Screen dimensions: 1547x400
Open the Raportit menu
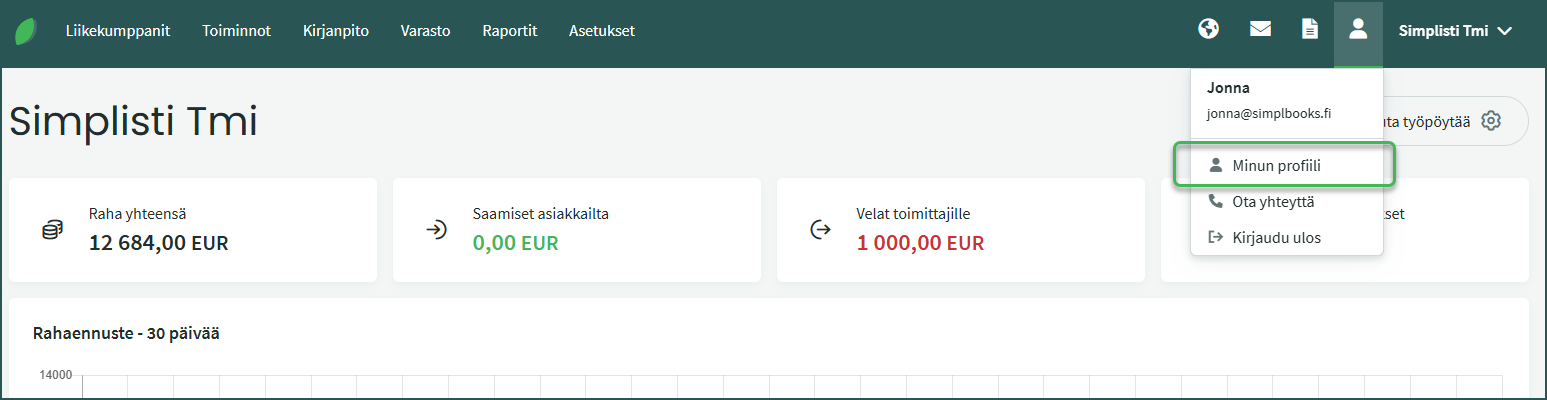coord(509,31)
